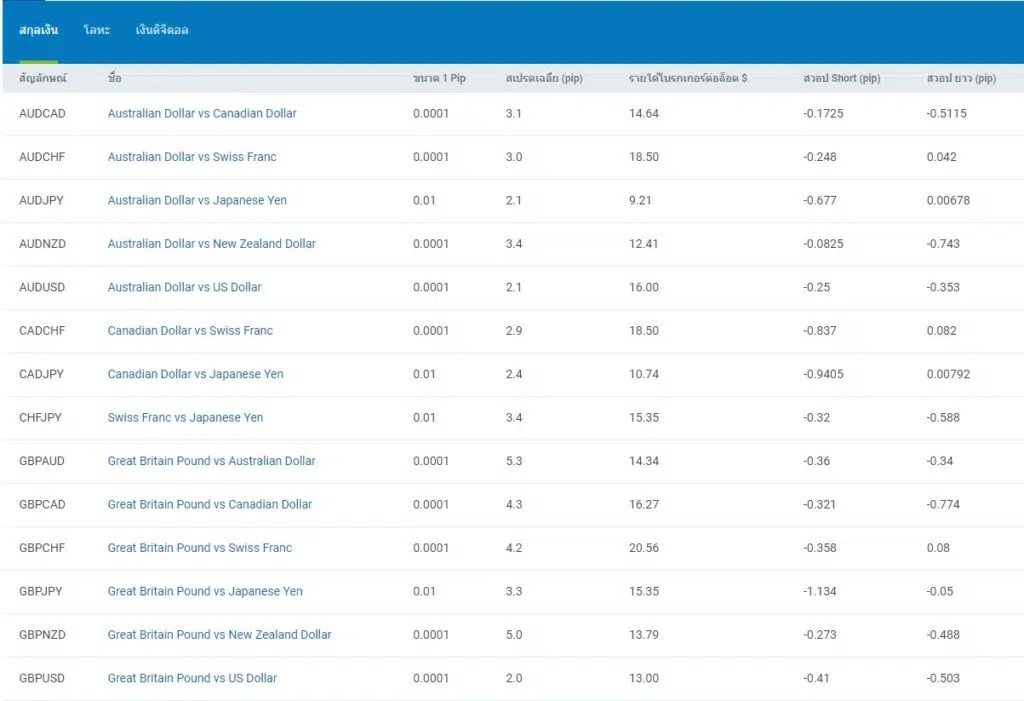This screenshot has height=701, width=1024.
Task: Select the AUDCAD symbol cell
Action: click(42, 113)
